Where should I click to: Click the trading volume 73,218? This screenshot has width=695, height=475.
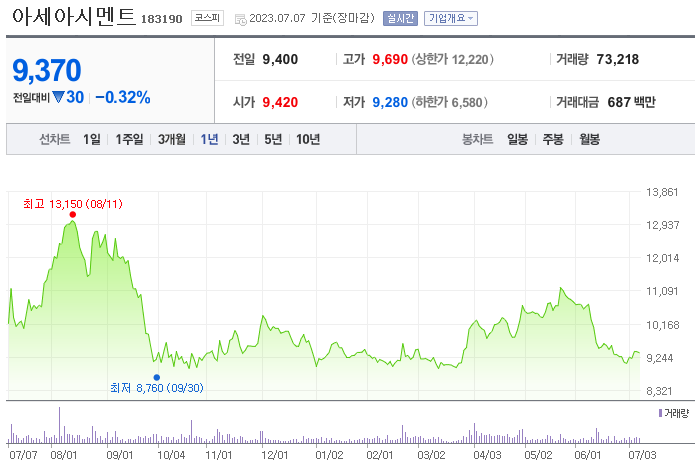[617, 59]
